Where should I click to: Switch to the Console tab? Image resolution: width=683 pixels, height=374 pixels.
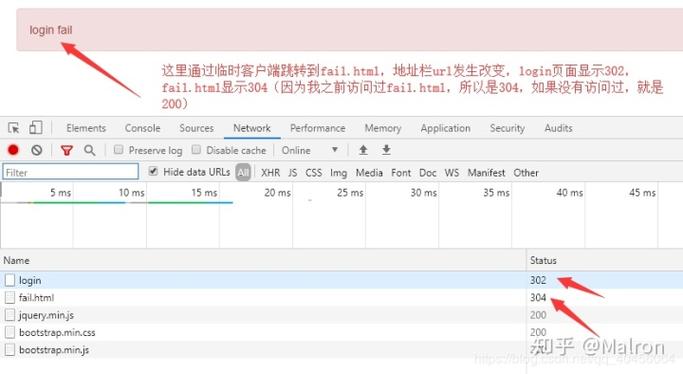(x=142, y=128)
